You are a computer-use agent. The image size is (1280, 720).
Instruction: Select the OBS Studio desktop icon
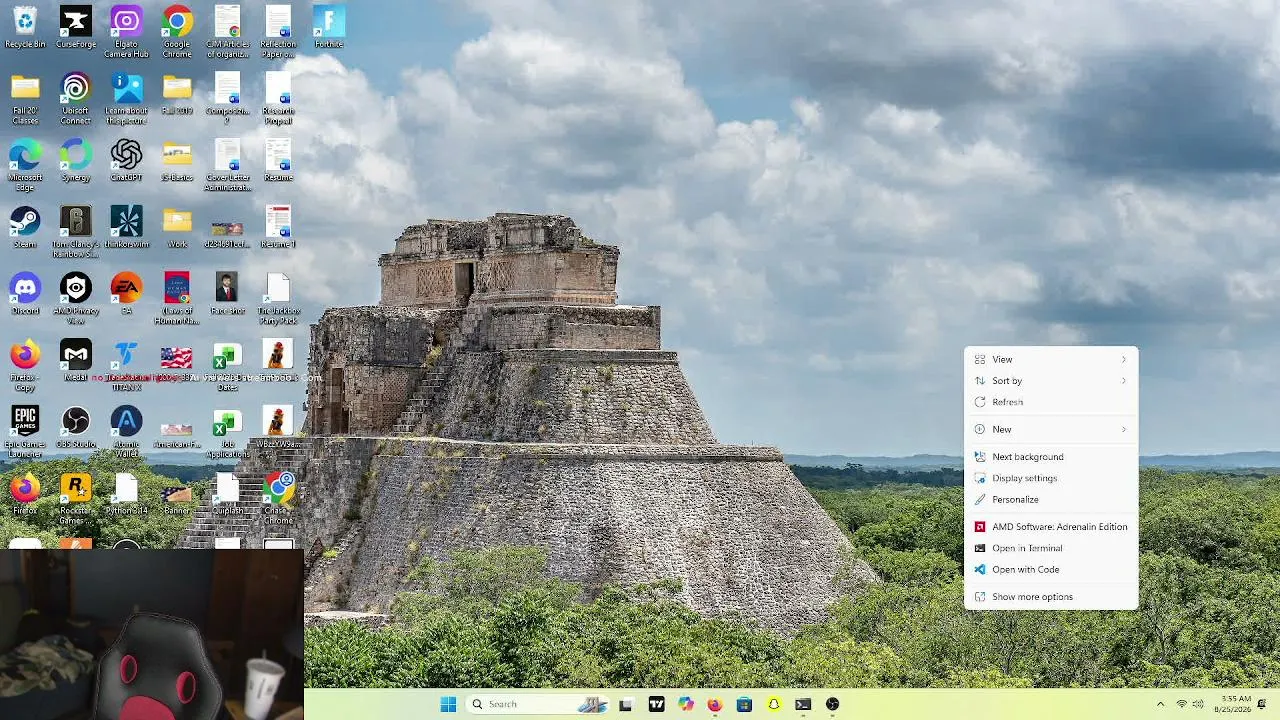click(76, 427)
